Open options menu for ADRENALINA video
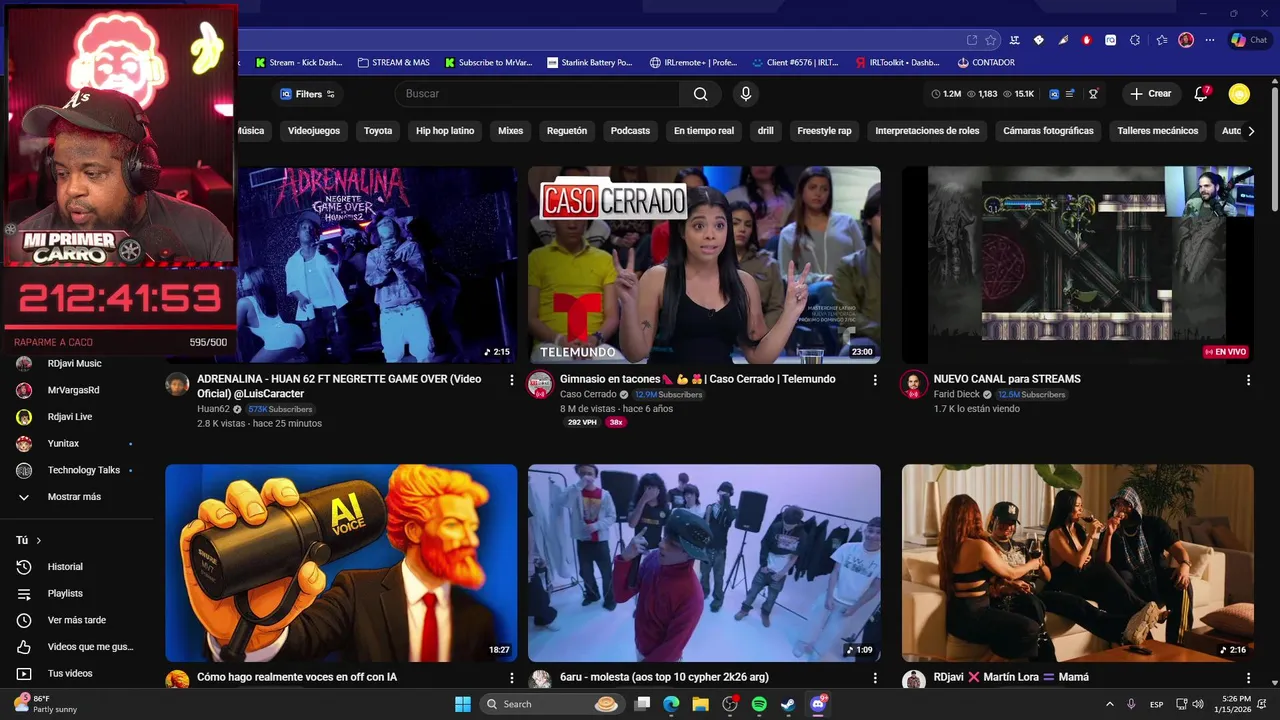This screenshot has height=720, width=1280. 512,380
